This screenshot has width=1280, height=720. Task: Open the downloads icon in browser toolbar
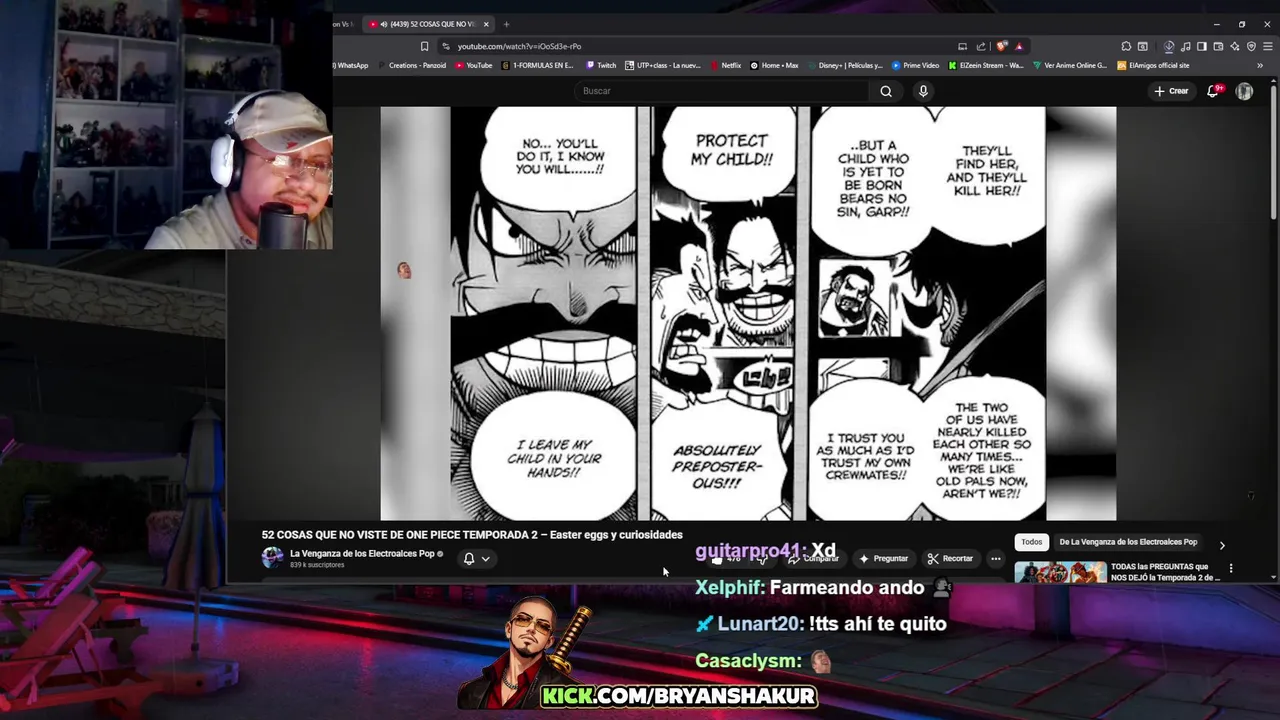(1169, 46)
